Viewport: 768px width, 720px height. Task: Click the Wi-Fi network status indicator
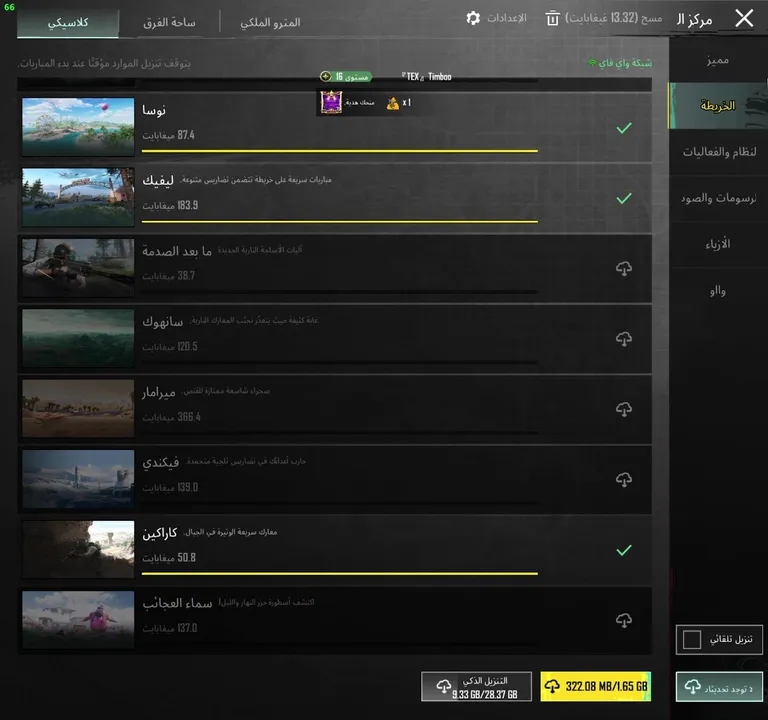(620, 63)
